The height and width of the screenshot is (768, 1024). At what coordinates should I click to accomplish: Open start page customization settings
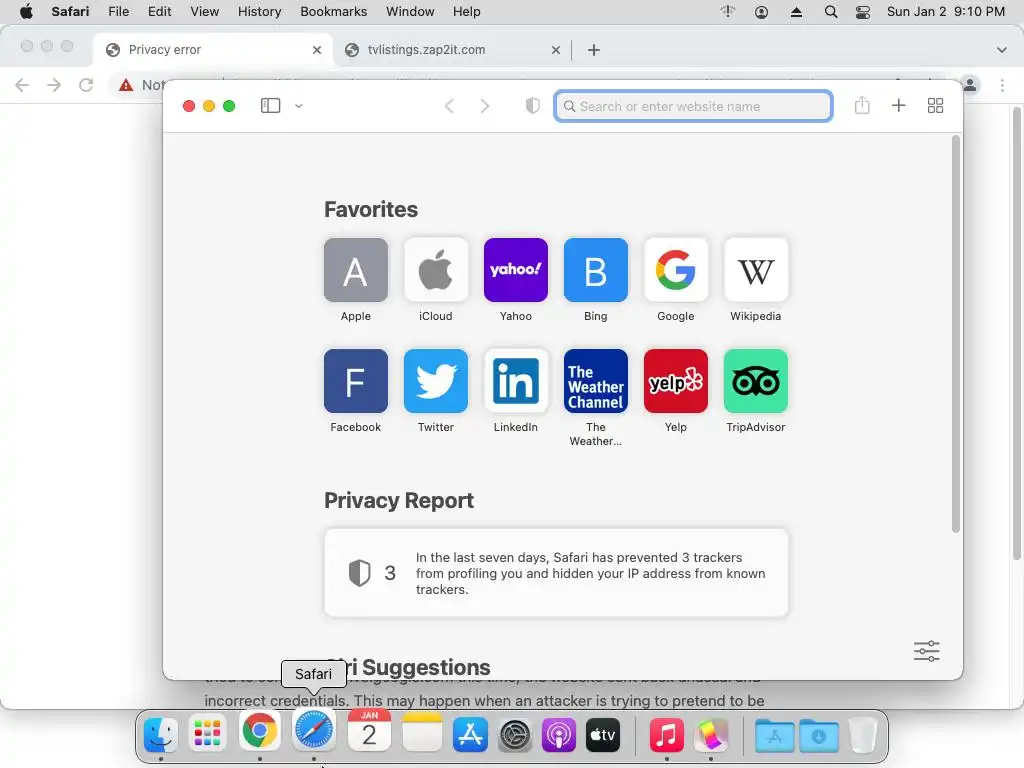(926, 651)
